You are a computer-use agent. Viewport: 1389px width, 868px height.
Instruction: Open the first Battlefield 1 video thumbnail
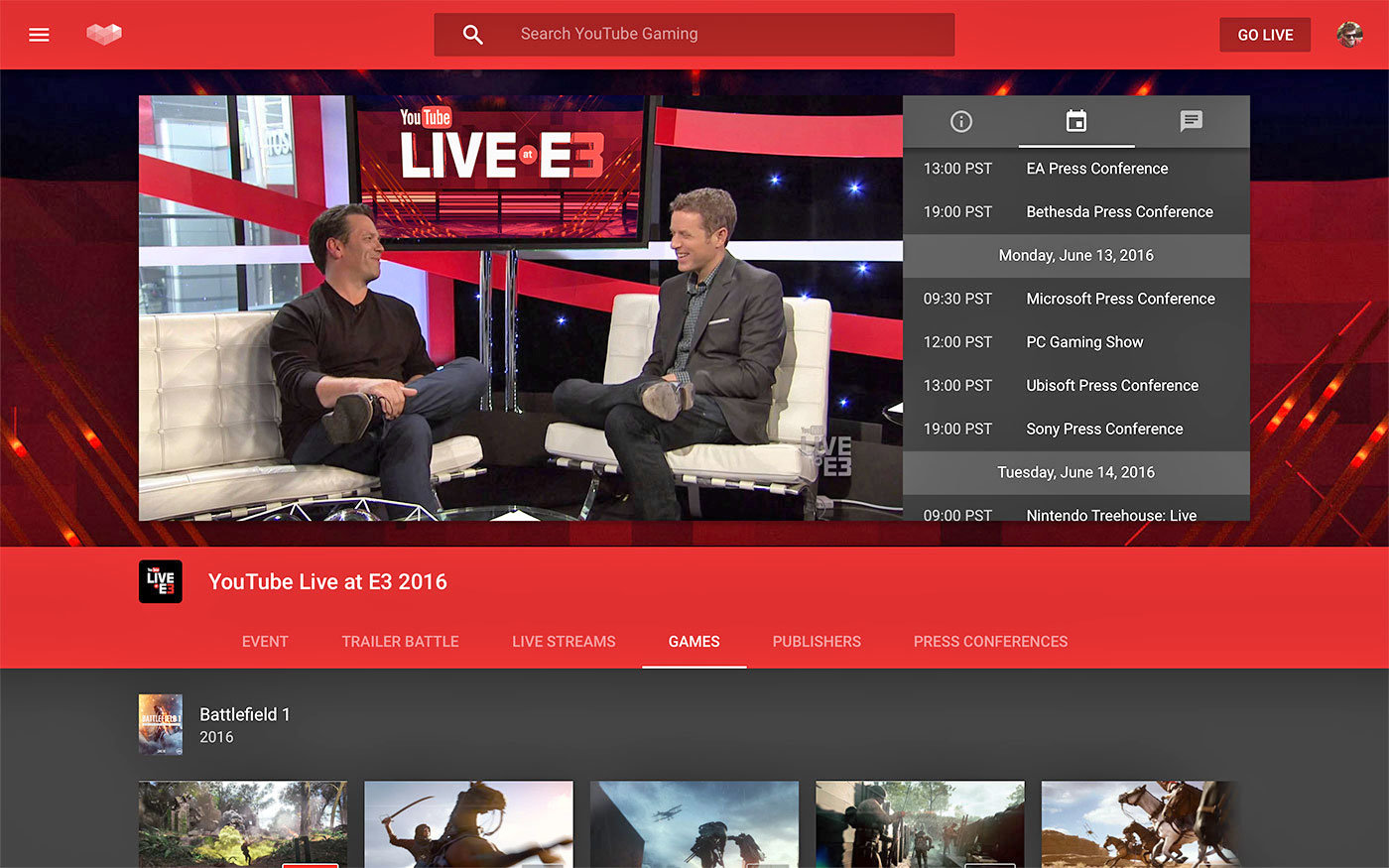coord(242,824)
